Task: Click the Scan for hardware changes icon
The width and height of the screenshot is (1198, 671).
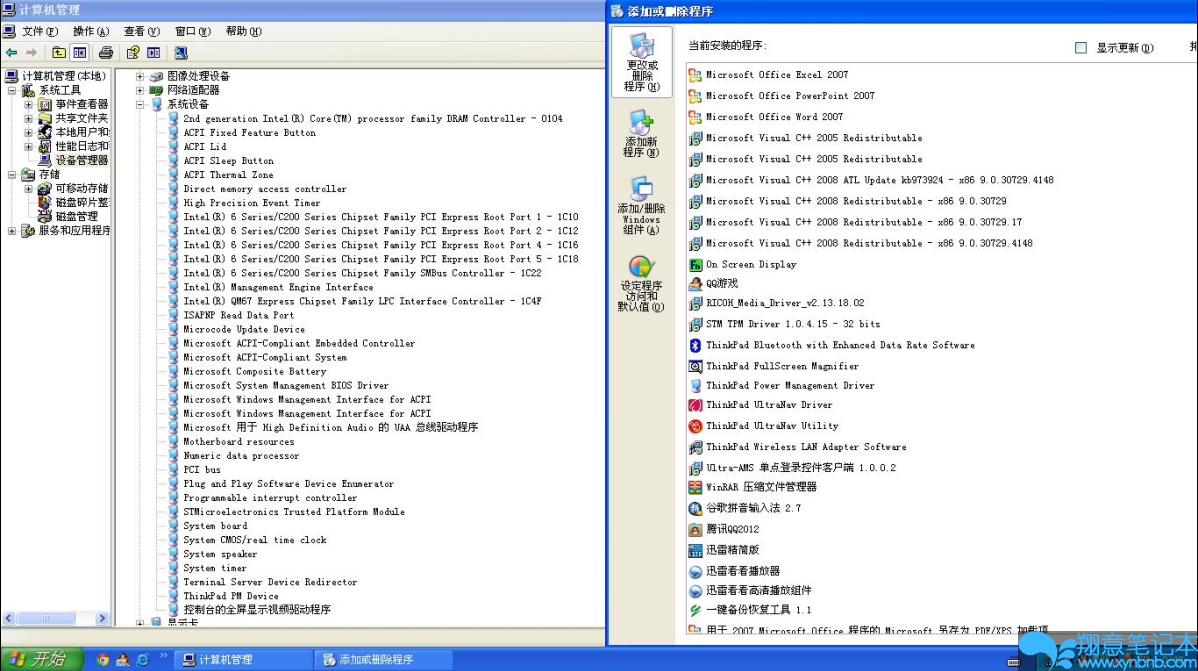Action: (x=181, y=53)
